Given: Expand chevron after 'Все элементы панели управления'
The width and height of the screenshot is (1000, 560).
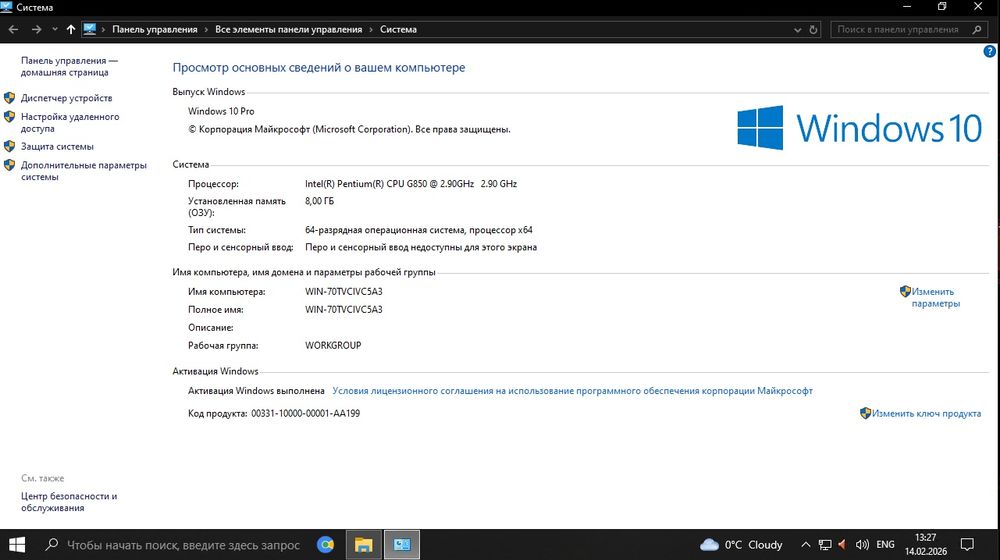Looking at the screenshot, I should (x=371, y=29).
